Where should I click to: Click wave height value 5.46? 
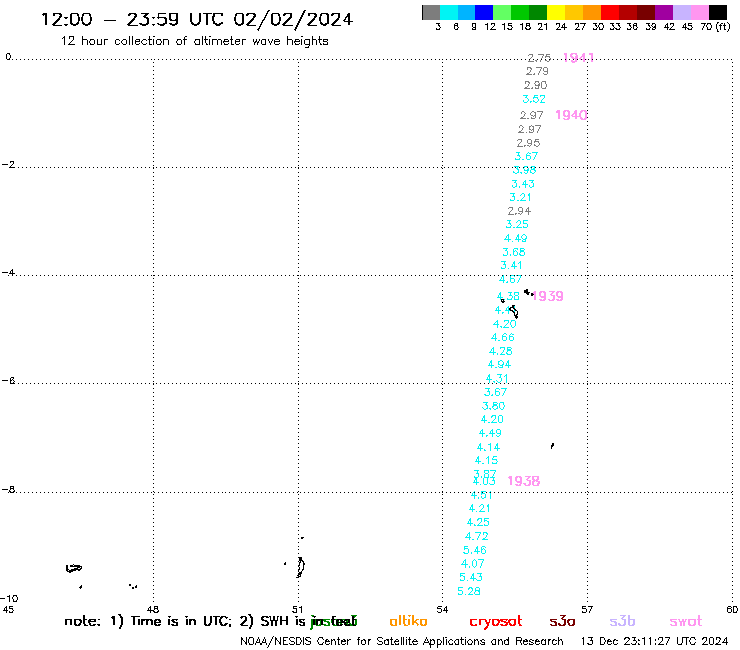[x=475, y=550]
